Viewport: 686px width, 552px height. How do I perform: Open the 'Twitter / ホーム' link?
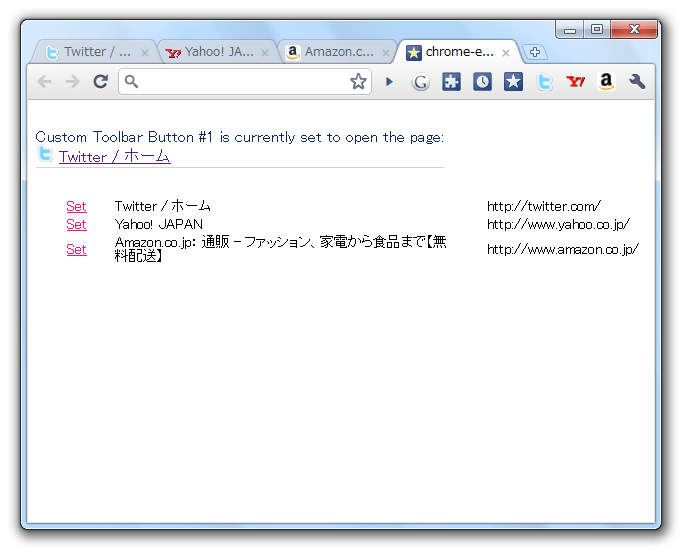point(115,156)
